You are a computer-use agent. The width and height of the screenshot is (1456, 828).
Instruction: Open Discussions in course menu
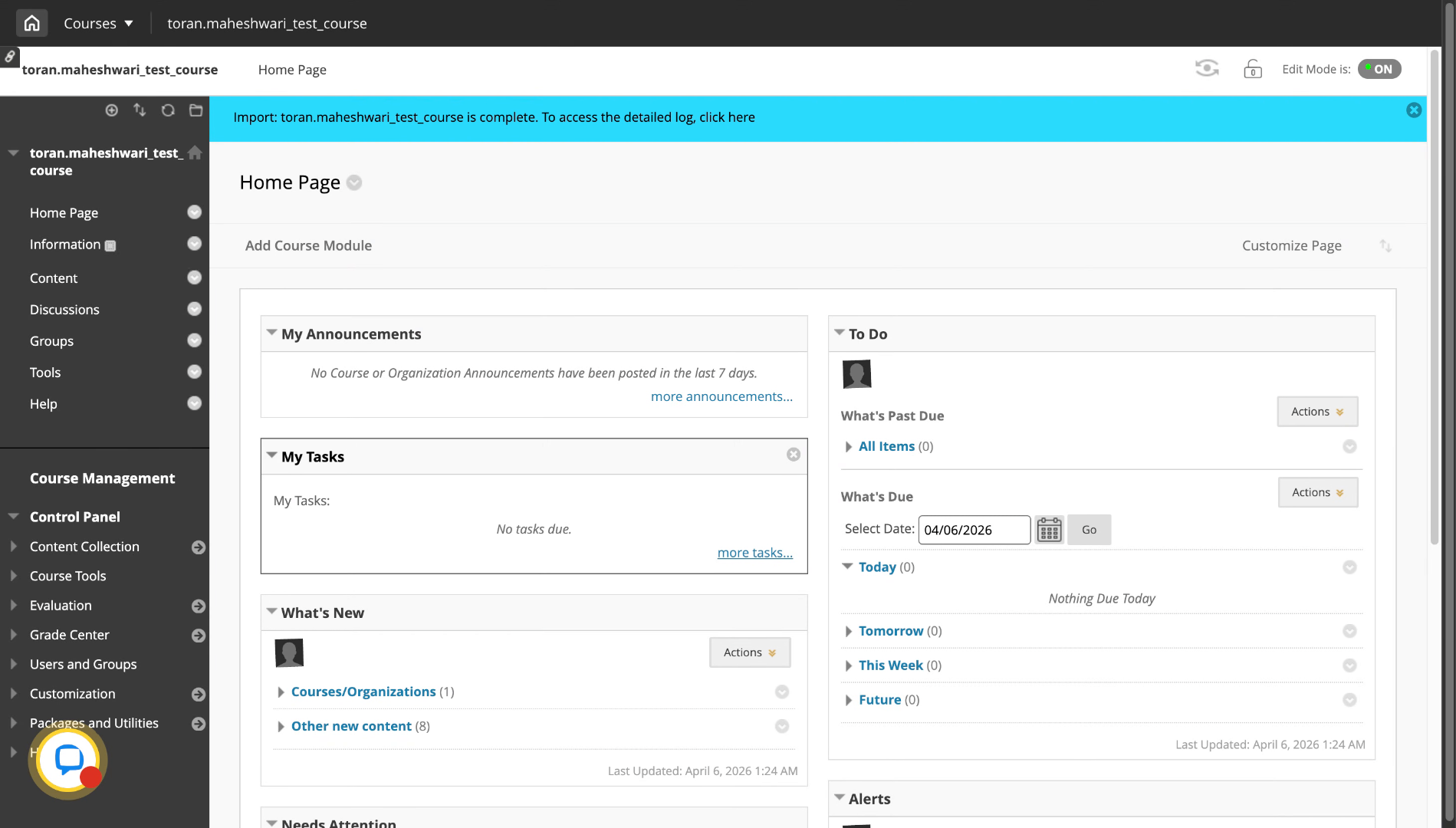coord(64,309)
